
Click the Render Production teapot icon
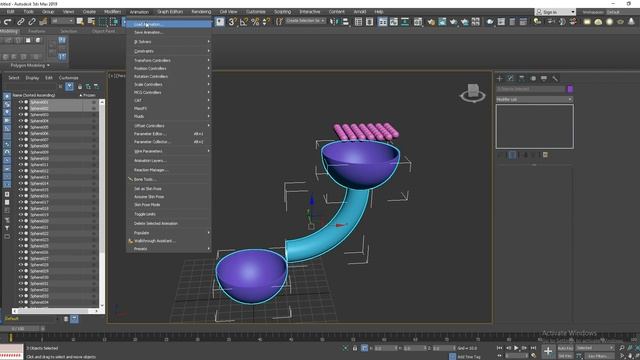pos(453,22)
